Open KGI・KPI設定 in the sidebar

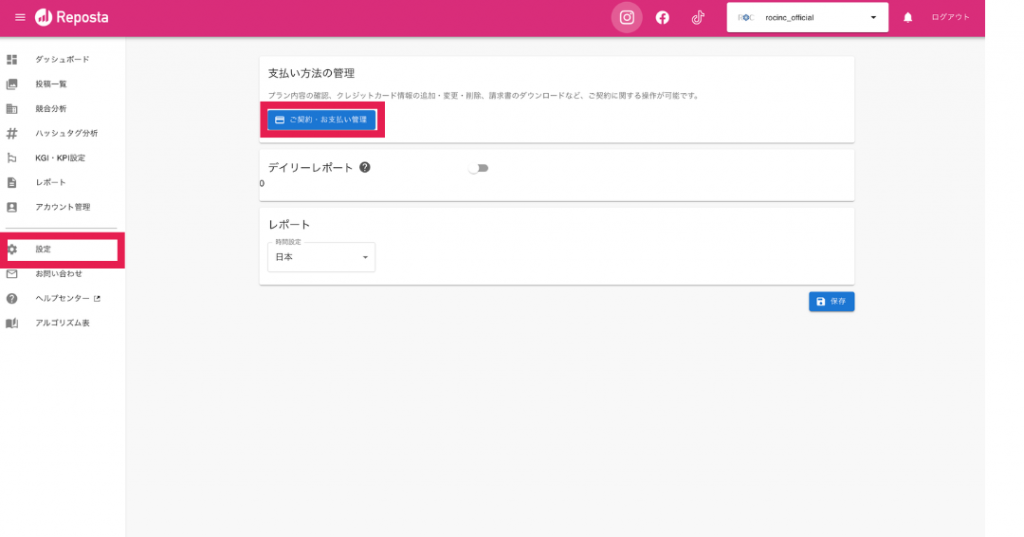point(60,158)
